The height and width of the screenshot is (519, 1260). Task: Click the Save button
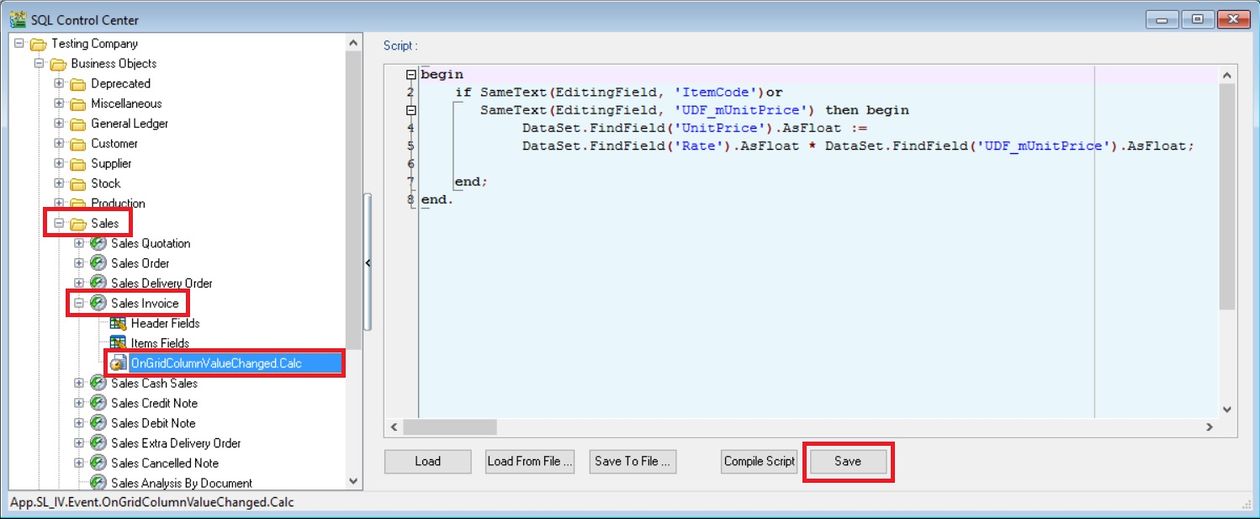point(847,461)
